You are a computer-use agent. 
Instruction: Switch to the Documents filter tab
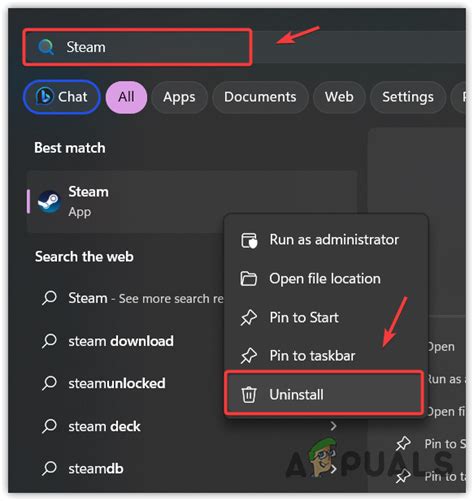click(260, 97)
